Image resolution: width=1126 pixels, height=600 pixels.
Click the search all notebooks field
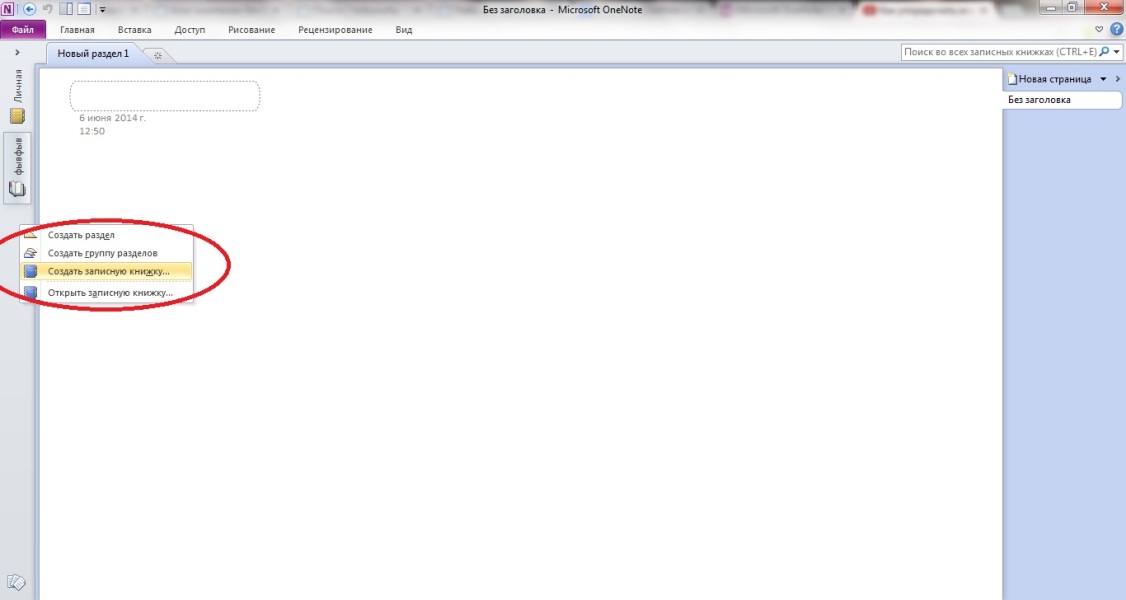point(1000,52)
